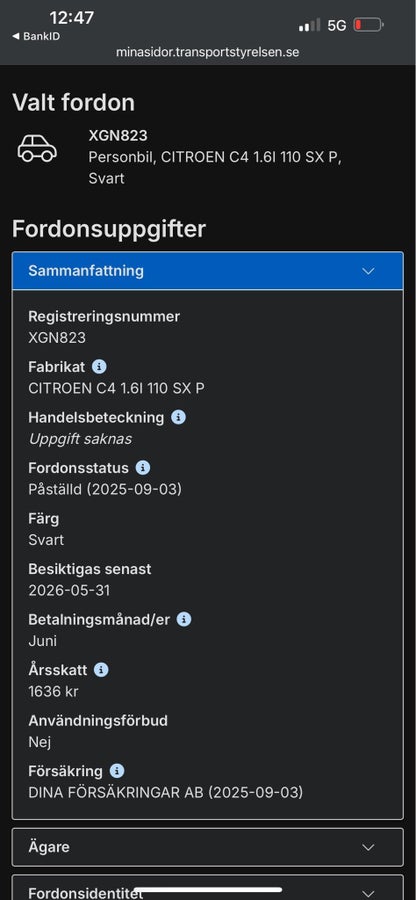The width and height of the screenshot is (416, 900).
Task: Tap the minasidor.transportstyrelsen.se address bar
Action: coord(208,52)
